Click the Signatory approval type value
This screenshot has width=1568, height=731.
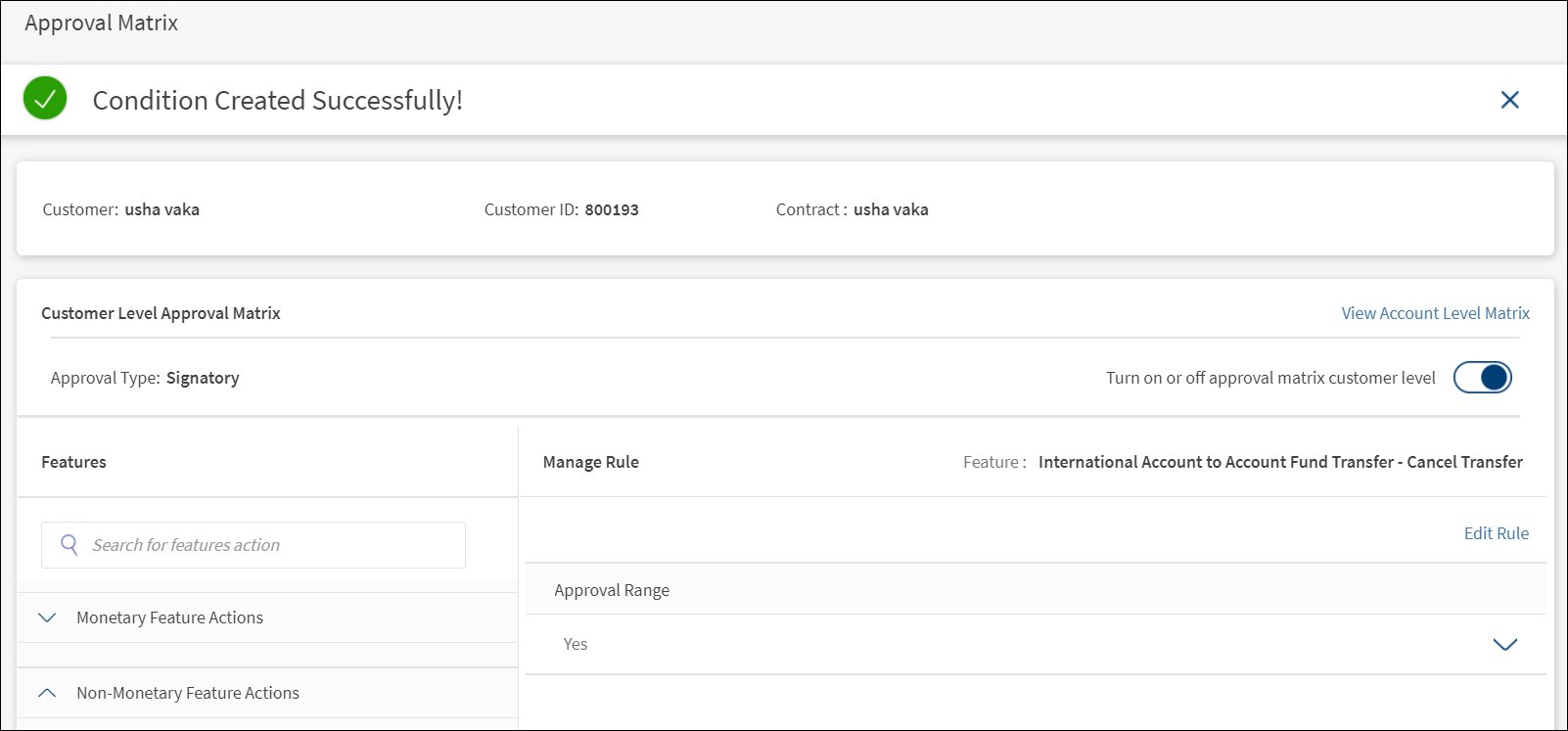[203, 378]
